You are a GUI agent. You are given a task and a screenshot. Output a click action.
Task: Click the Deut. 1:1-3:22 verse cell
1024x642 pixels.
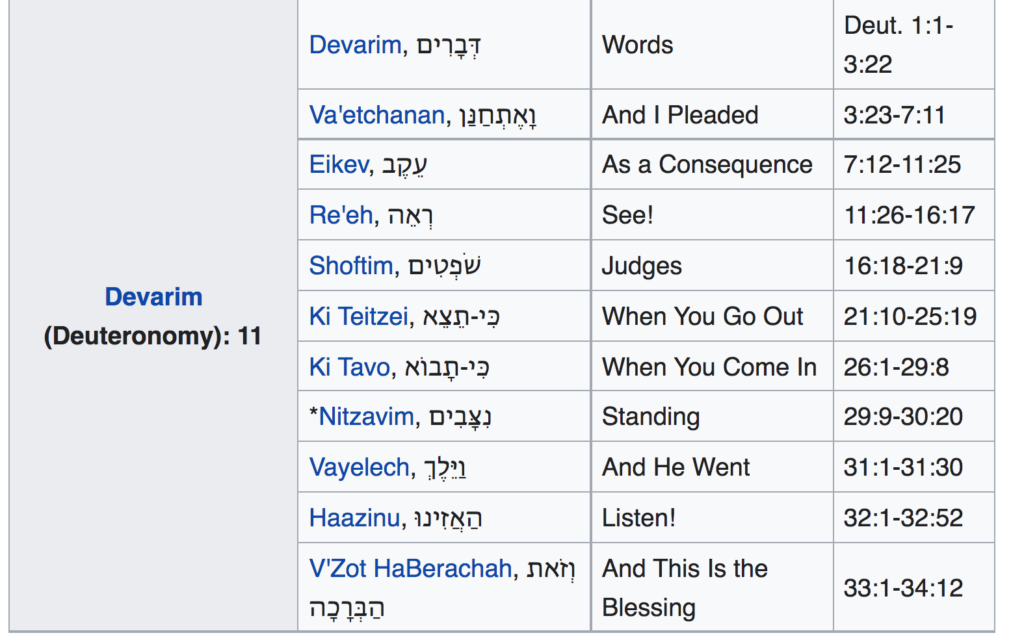click(899, 45)
